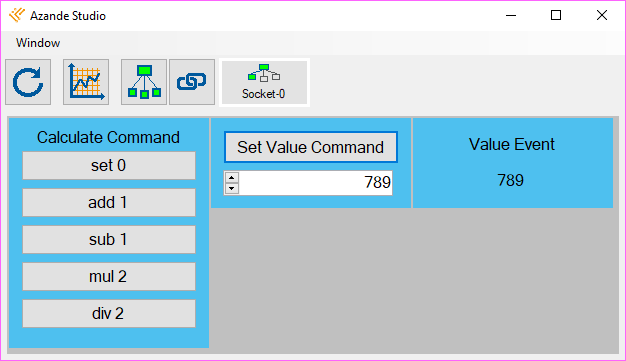This screenshot has width=626, height=361.
Task: Decrement value with spinner down arrow
Action: tap(232, 188)
